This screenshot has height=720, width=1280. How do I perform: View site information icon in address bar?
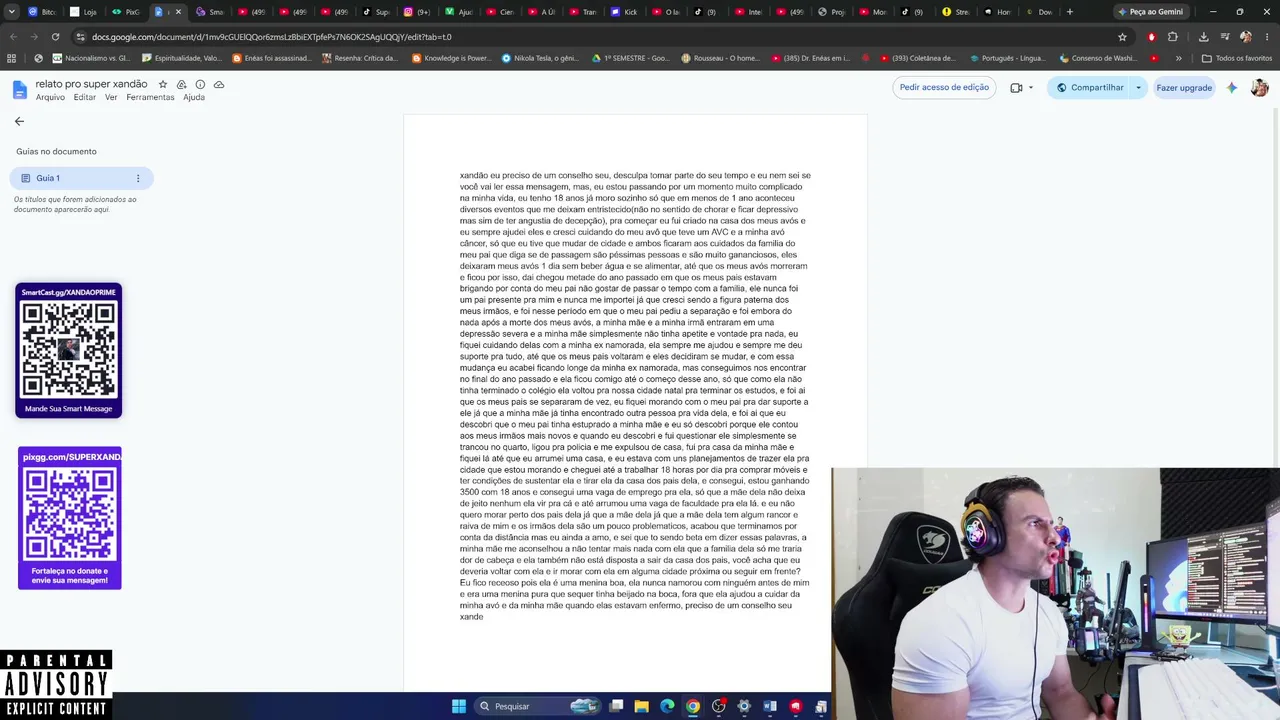coord(80,37)
